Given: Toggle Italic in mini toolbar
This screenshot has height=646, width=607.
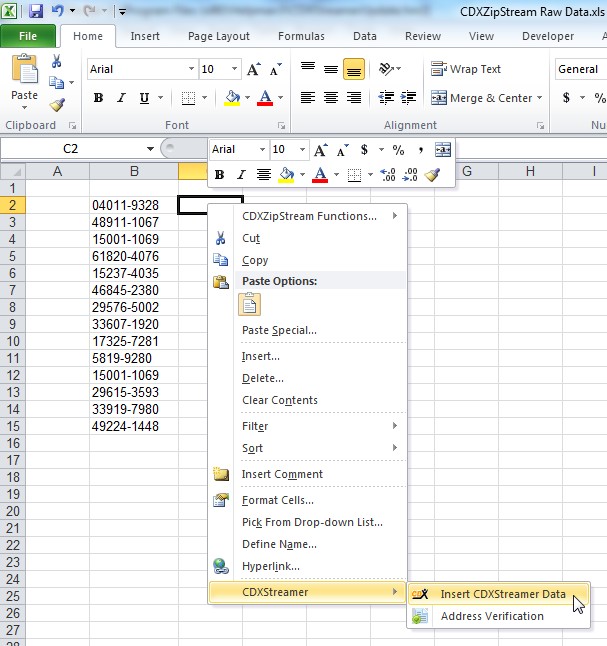Looking at the screenshot, I should 241,175.
